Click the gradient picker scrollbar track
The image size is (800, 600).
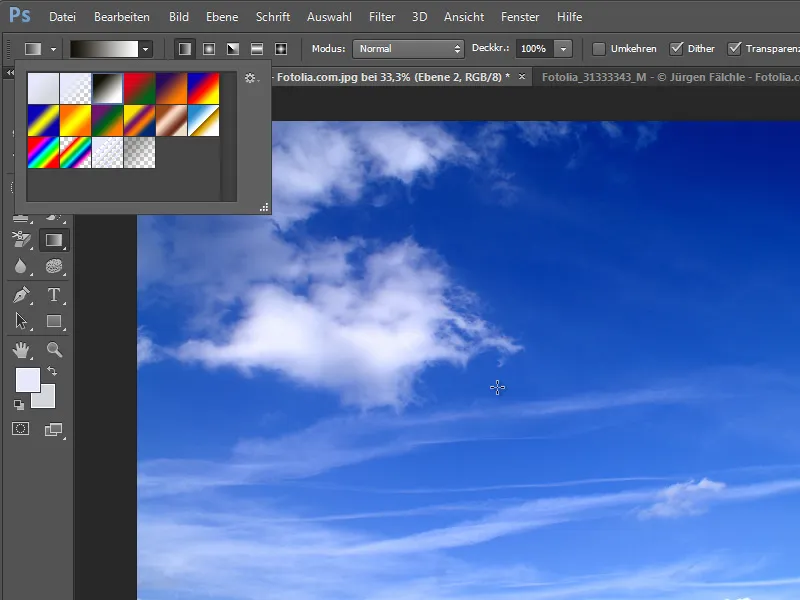click(229, 136)
